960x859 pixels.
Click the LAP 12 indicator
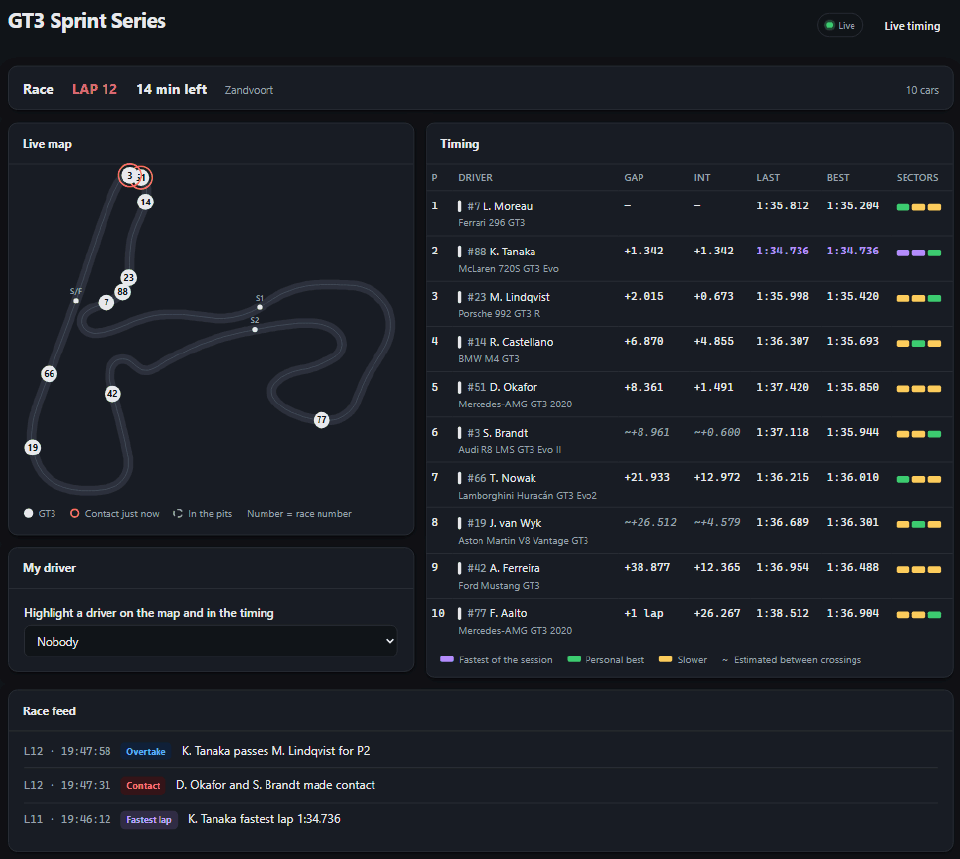coord(94,89)
